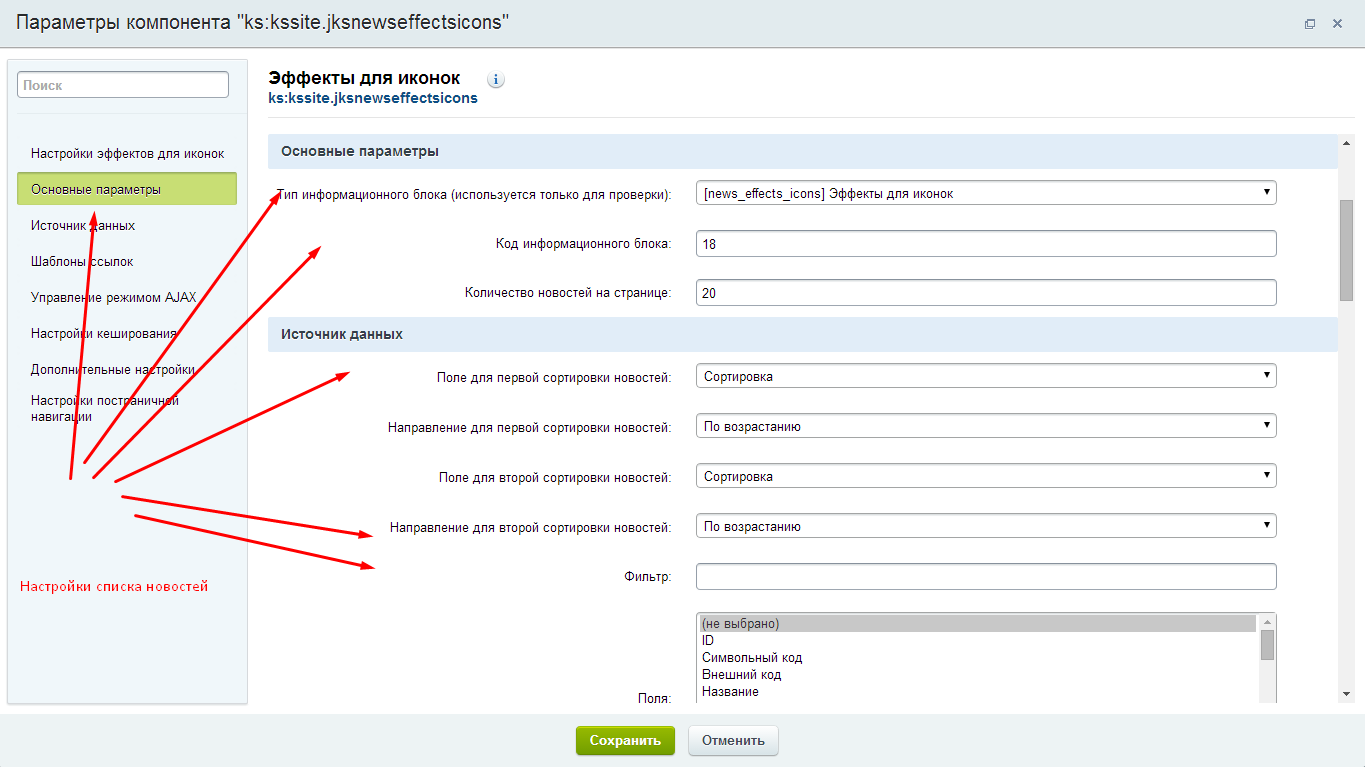Open the "Поле для второй сортировки новостей" dropdown

pyautogui.click(x=984, y=475)
